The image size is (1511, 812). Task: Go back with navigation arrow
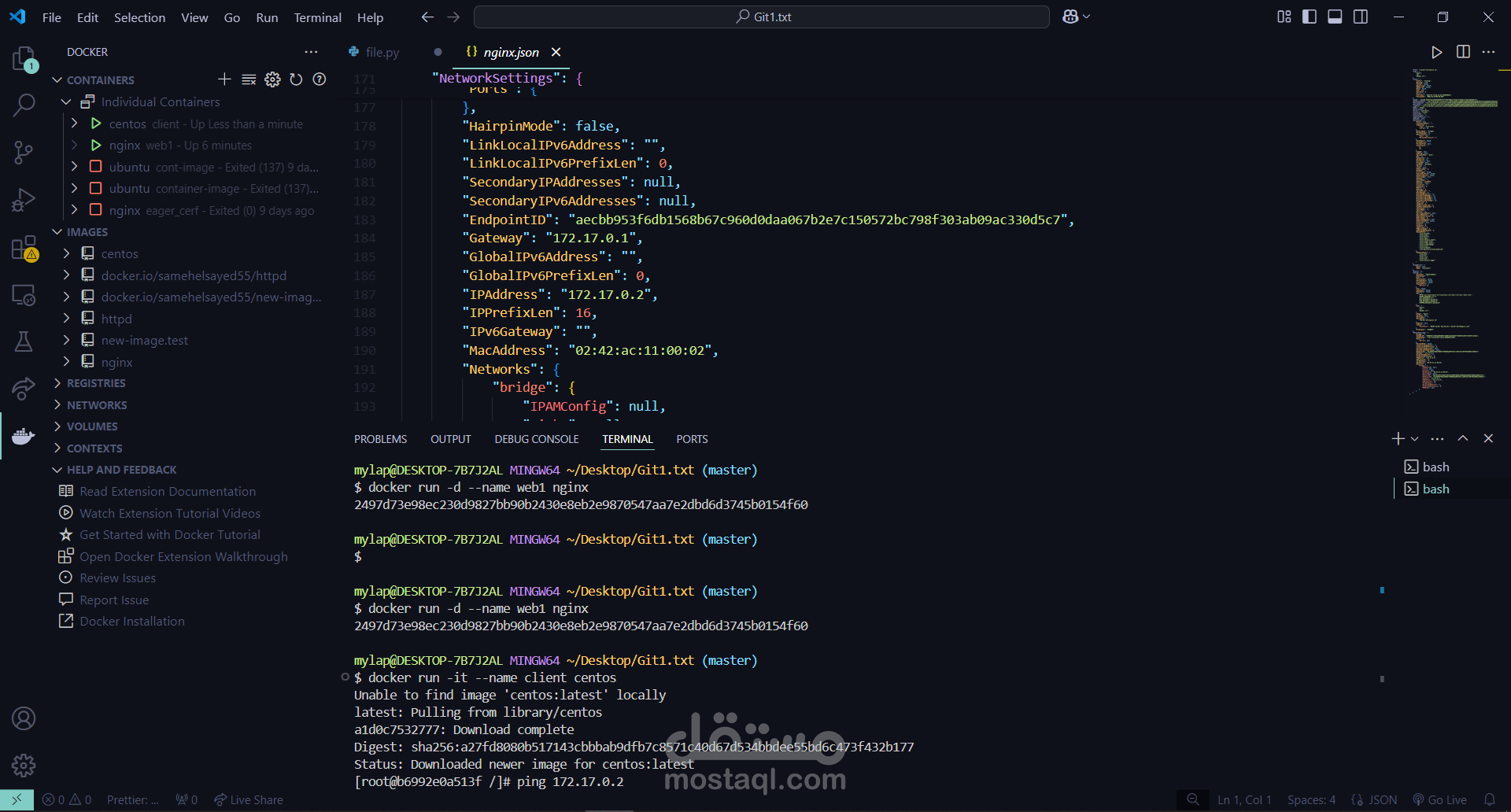click(x=427, y=17)
